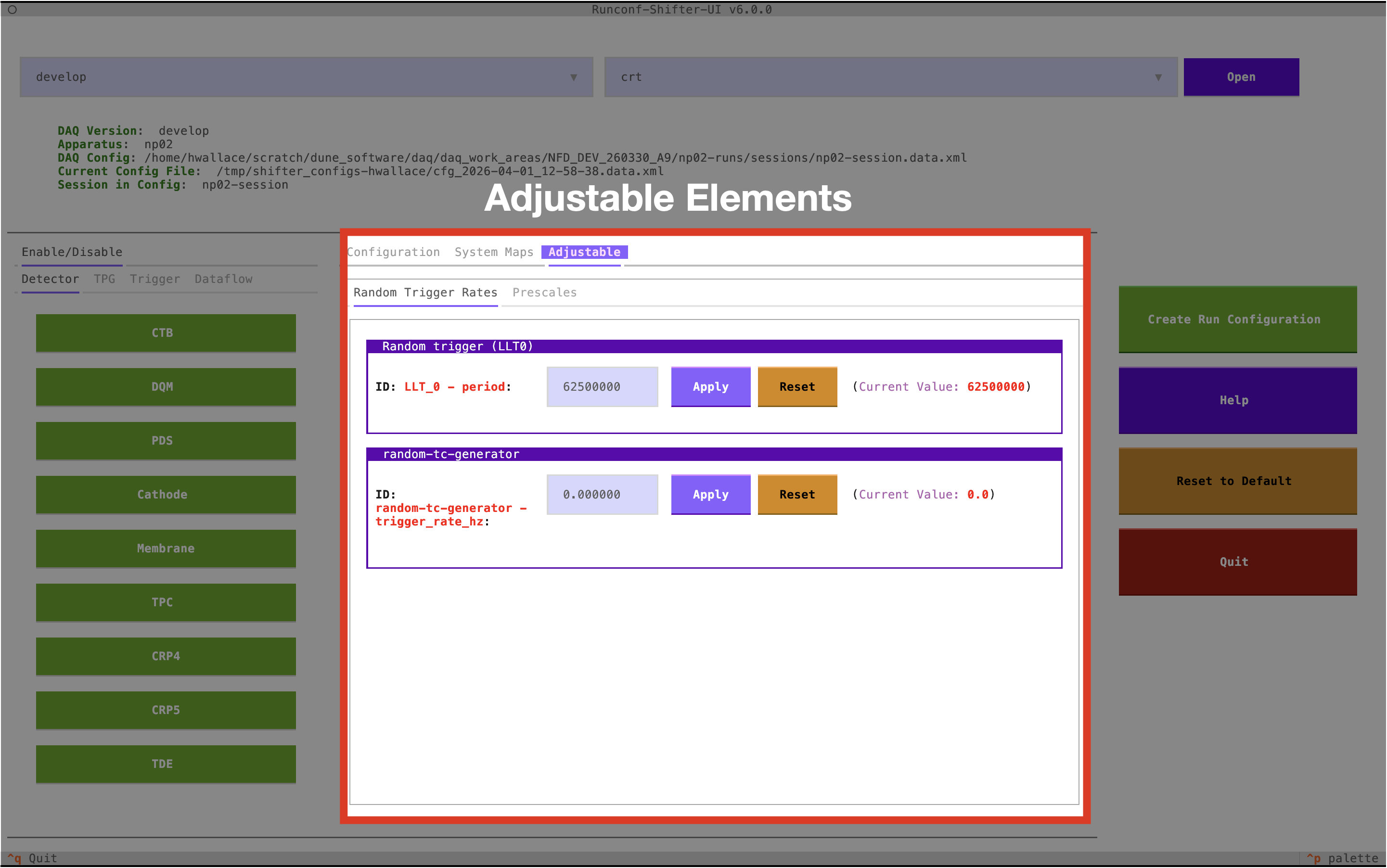Toggle the CRP4 detector button
Viewport: 1387px width, 868px height.
(x=166, y=657)
